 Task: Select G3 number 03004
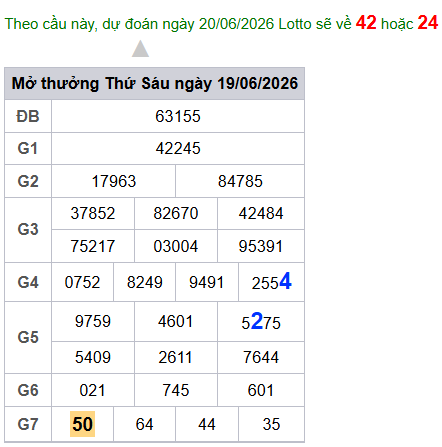[176, 246]
